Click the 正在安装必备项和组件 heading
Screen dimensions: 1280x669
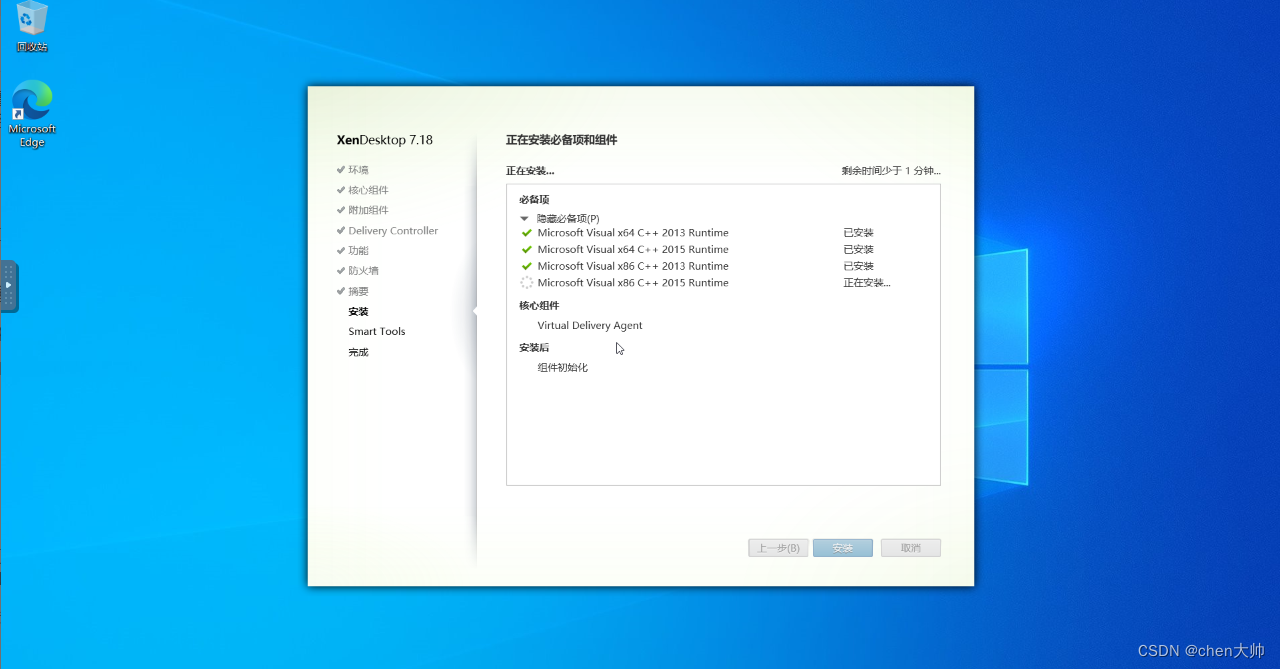[x=562, y=140]
